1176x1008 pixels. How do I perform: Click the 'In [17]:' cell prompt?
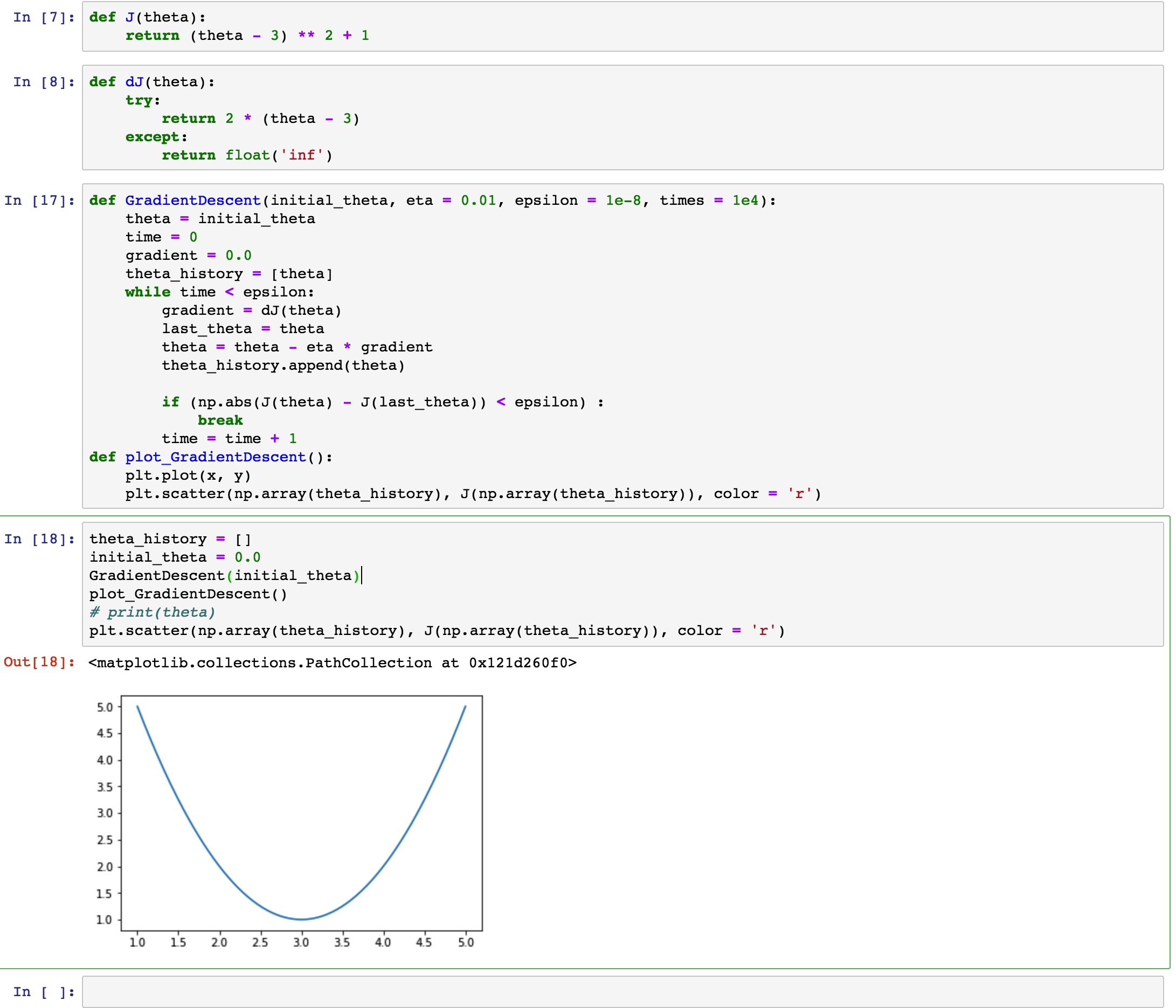[x=40, y=201]
